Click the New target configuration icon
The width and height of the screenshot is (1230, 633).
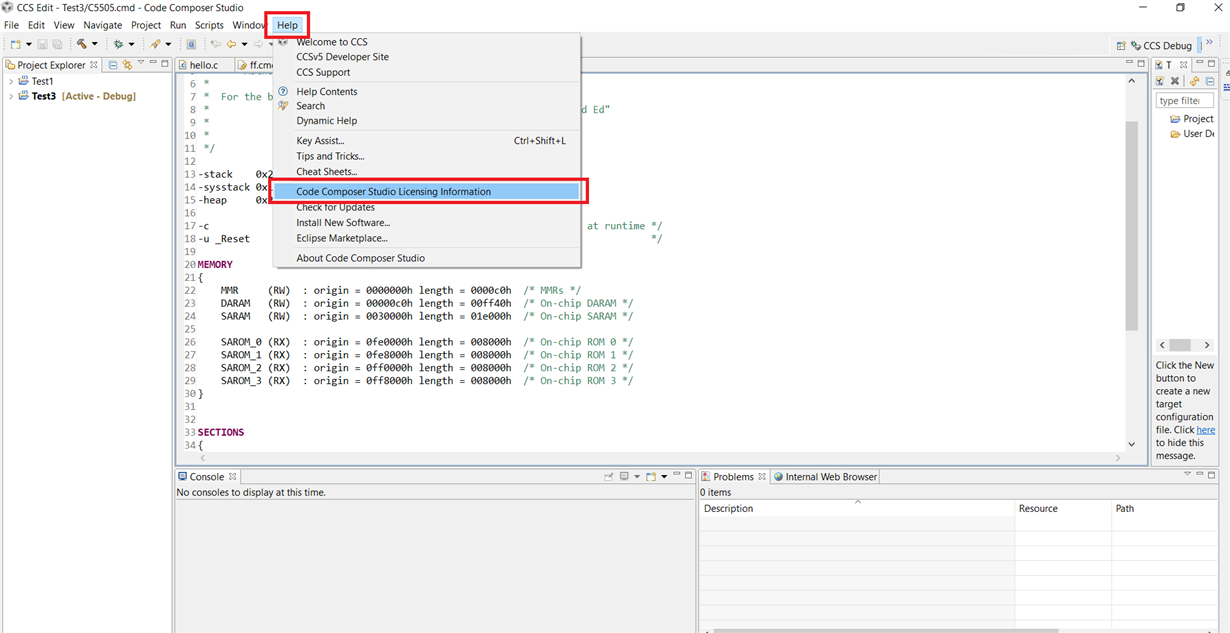(1160, 81)
